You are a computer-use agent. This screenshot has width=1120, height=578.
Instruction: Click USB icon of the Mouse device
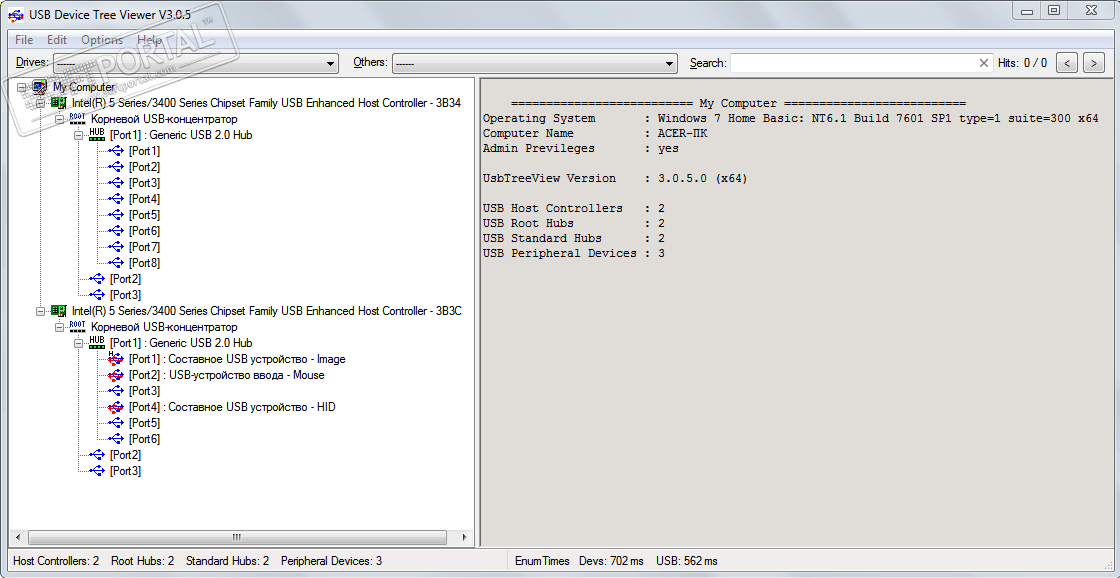click(116, 375)
